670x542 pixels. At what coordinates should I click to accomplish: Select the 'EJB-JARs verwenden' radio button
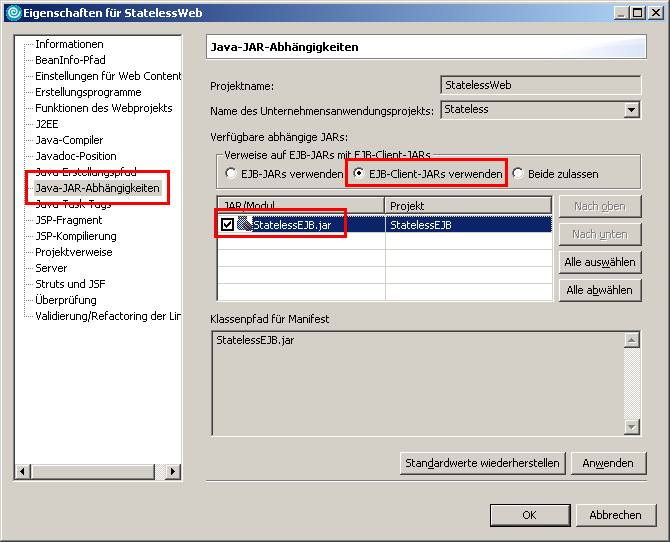231,173
